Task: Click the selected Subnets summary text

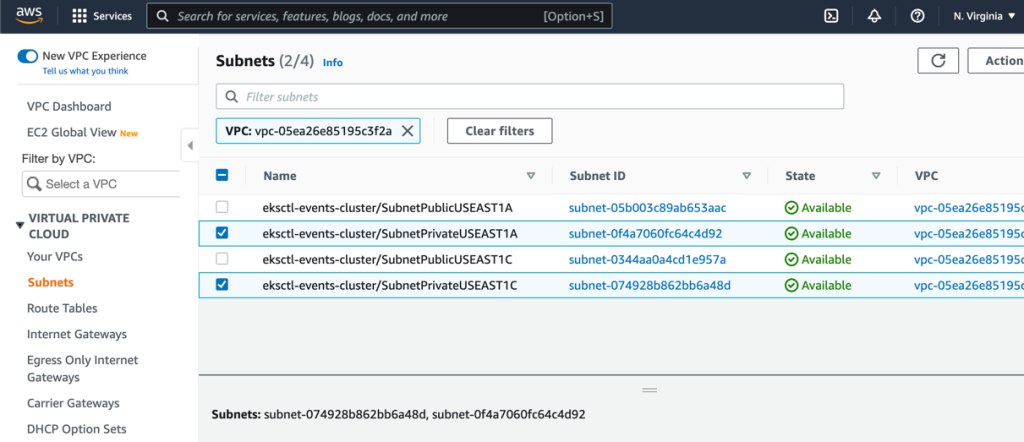Action: click(398, 415)
